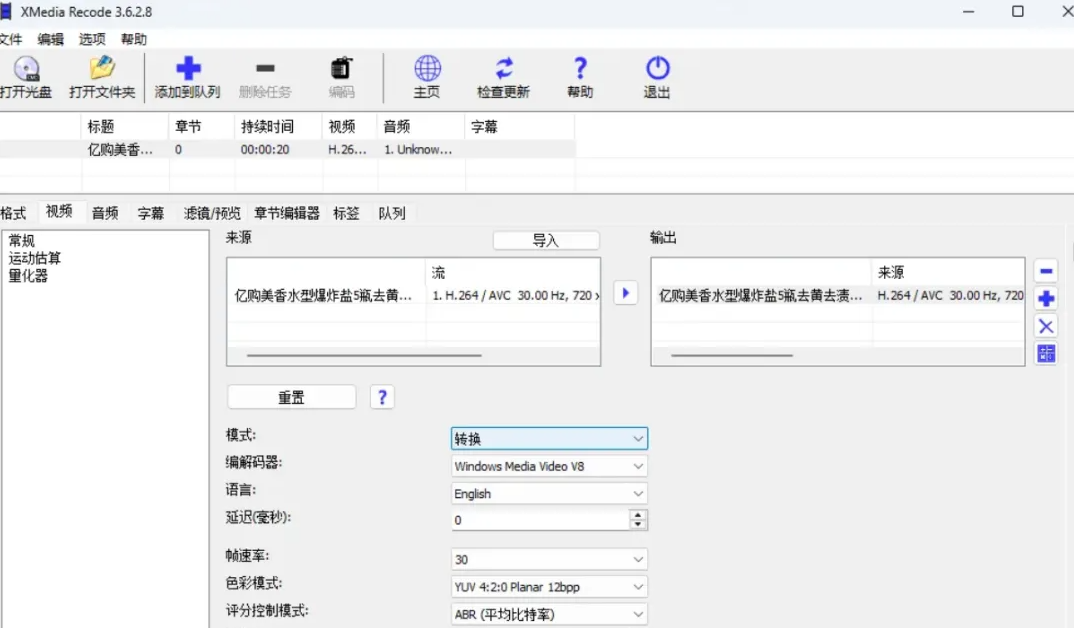Select 量化器 (Quantizer) in left list
The height and width of the screenshot is (628, 1074).
[28, 276]
